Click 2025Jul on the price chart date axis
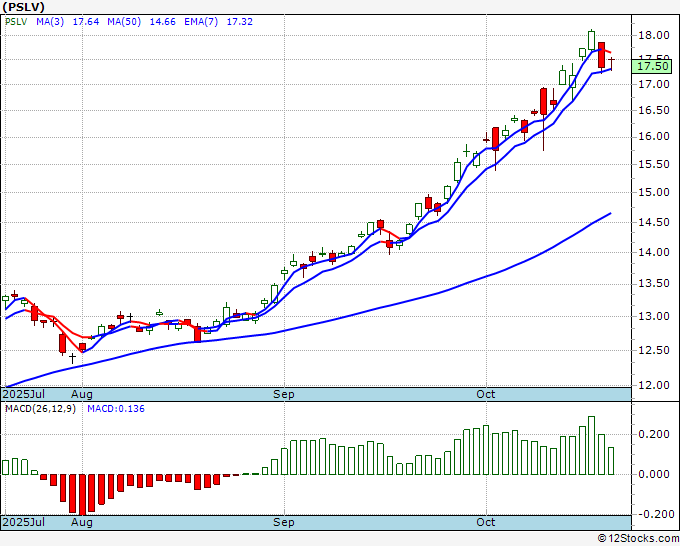Image resolution: width=680 pixels, height=546 pixels. [24, 394]
